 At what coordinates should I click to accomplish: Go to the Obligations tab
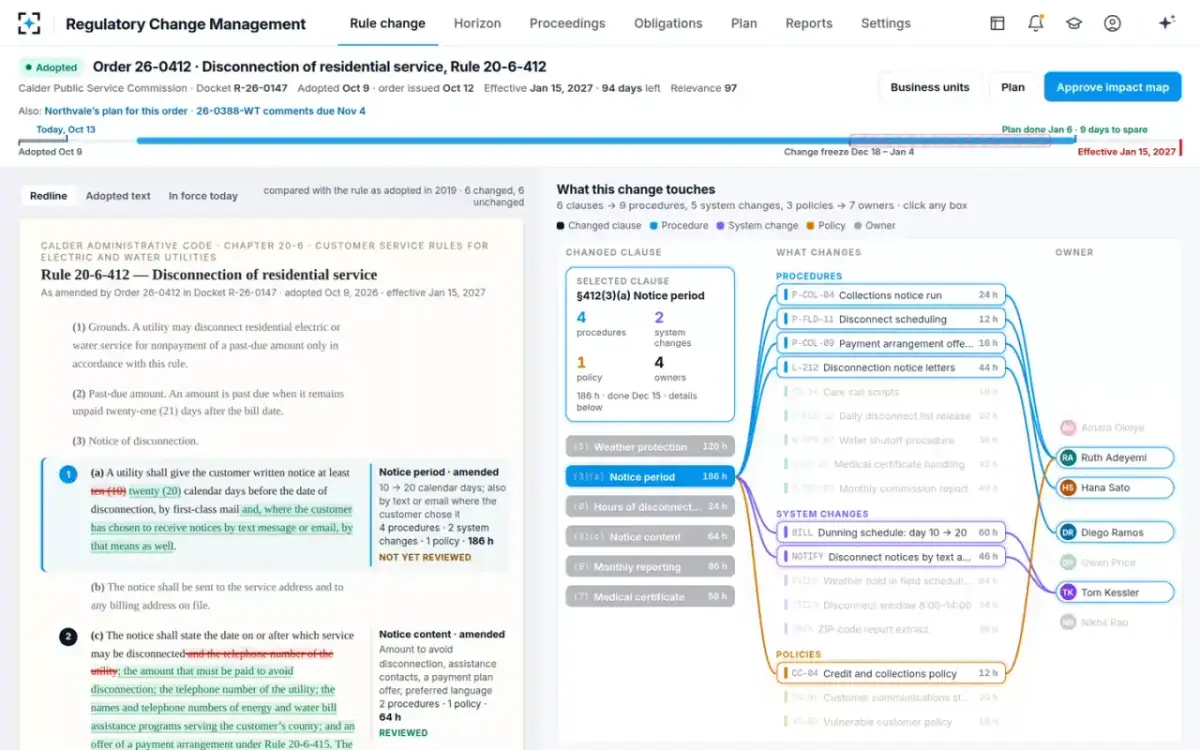[x=668, y=23]
